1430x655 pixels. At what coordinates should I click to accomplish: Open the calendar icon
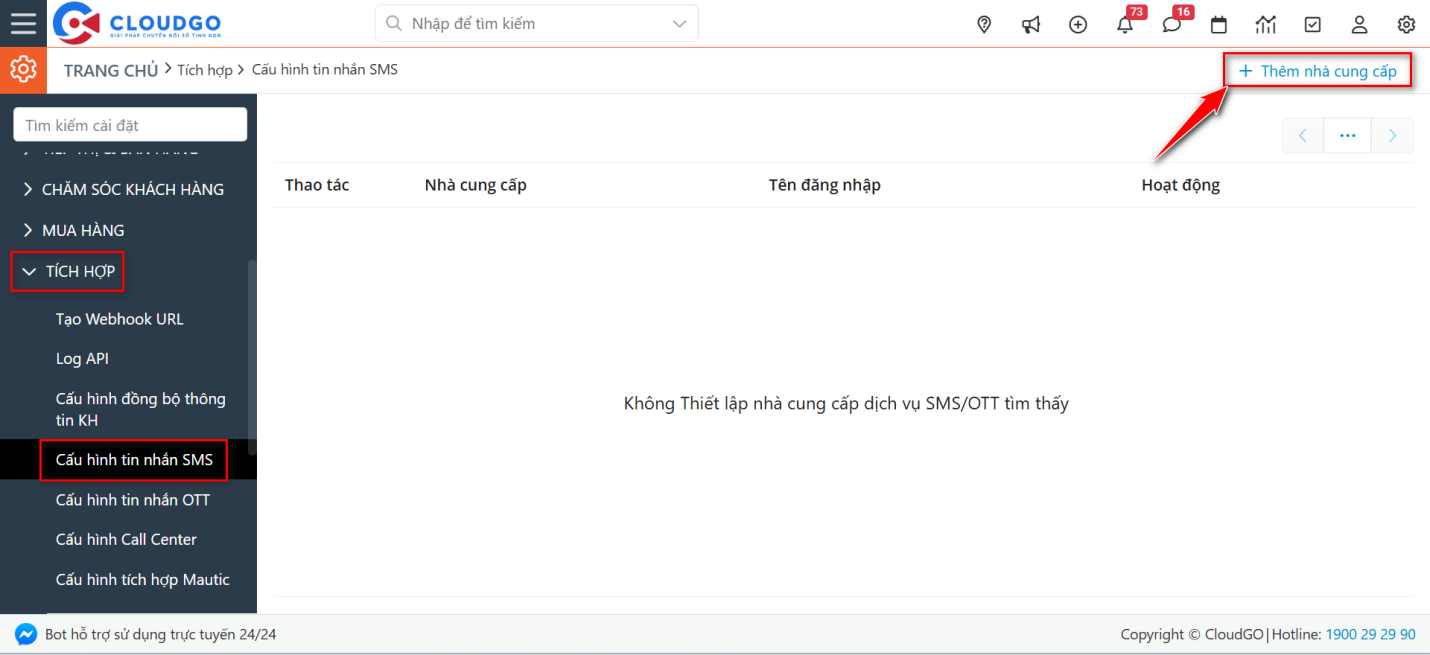pyautogui.click(x=1219, y=24)
